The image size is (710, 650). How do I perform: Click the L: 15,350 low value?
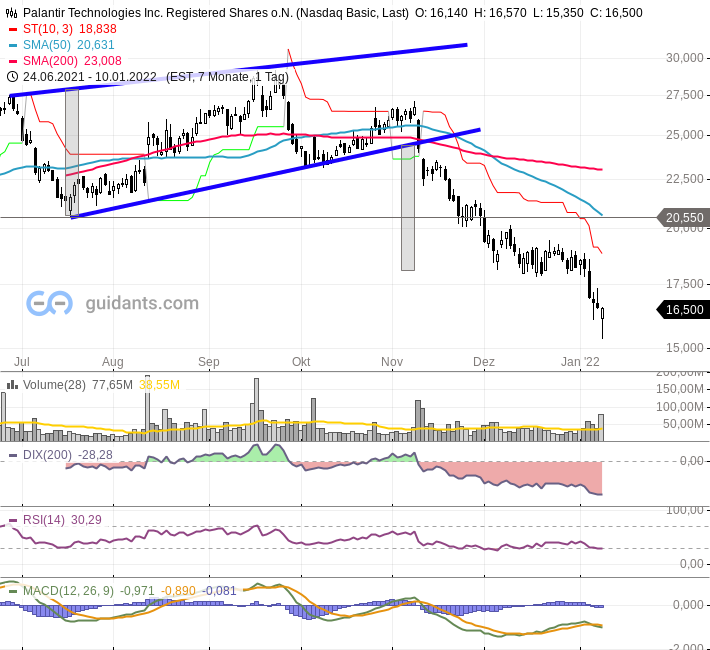[558, 13]
